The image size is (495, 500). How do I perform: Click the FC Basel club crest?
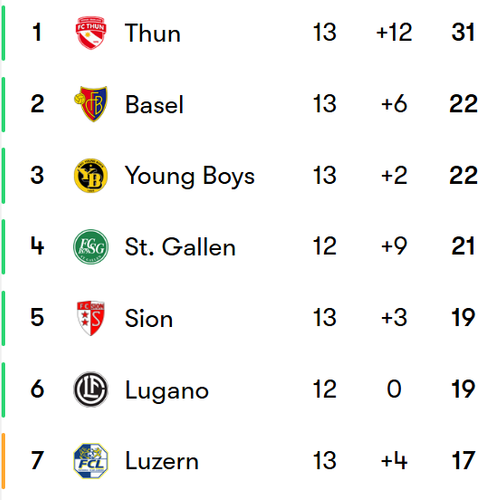pos(91,104)
